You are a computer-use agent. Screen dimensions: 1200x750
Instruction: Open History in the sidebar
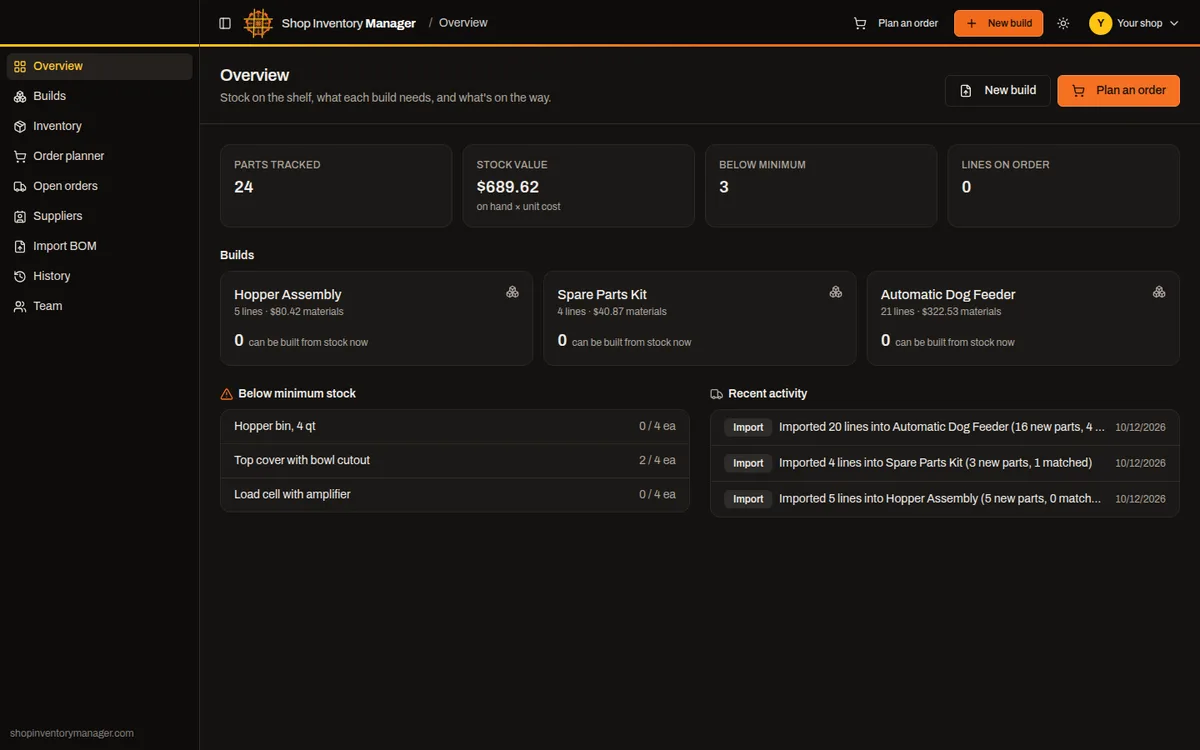point(99,276)
